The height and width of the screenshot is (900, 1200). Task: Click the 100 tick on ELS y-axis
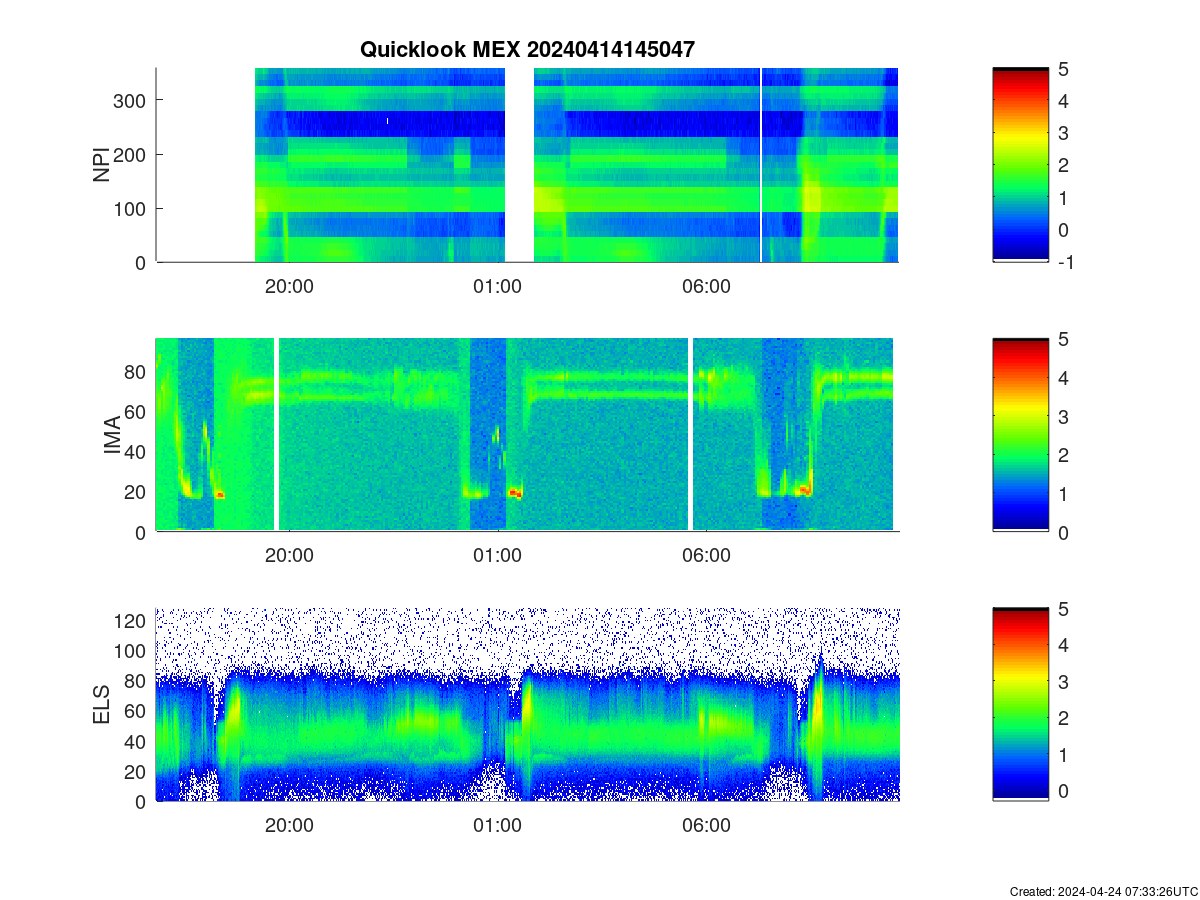click(x=132, y=651)
